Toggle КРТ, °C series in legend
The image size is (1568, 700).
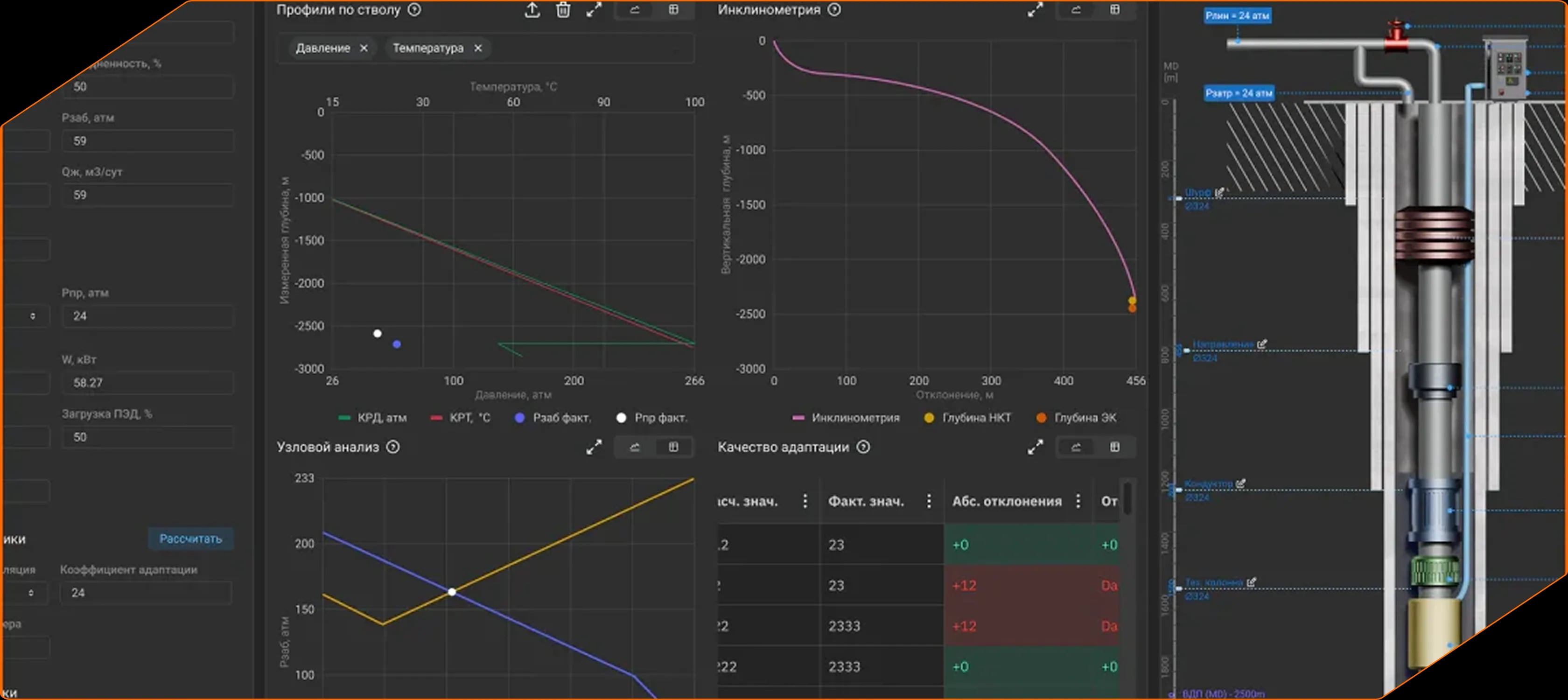click(460, 418)
